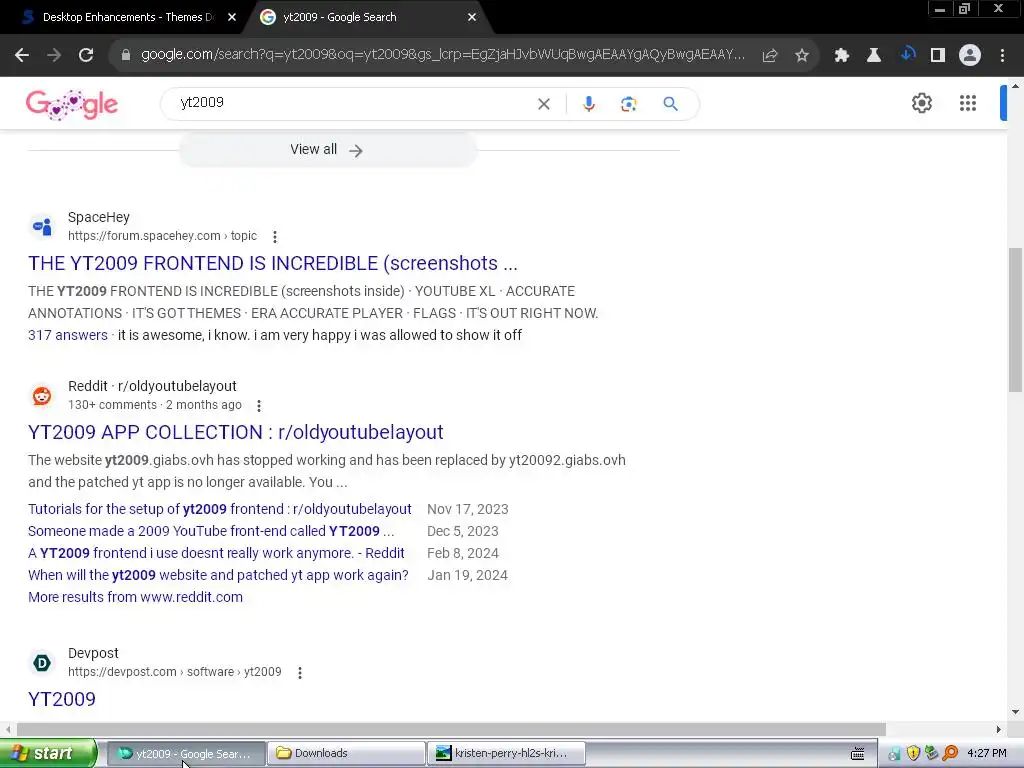Open the Windows start menu
The height and width of the screenshot is (768, 1024).
[48, 754]
